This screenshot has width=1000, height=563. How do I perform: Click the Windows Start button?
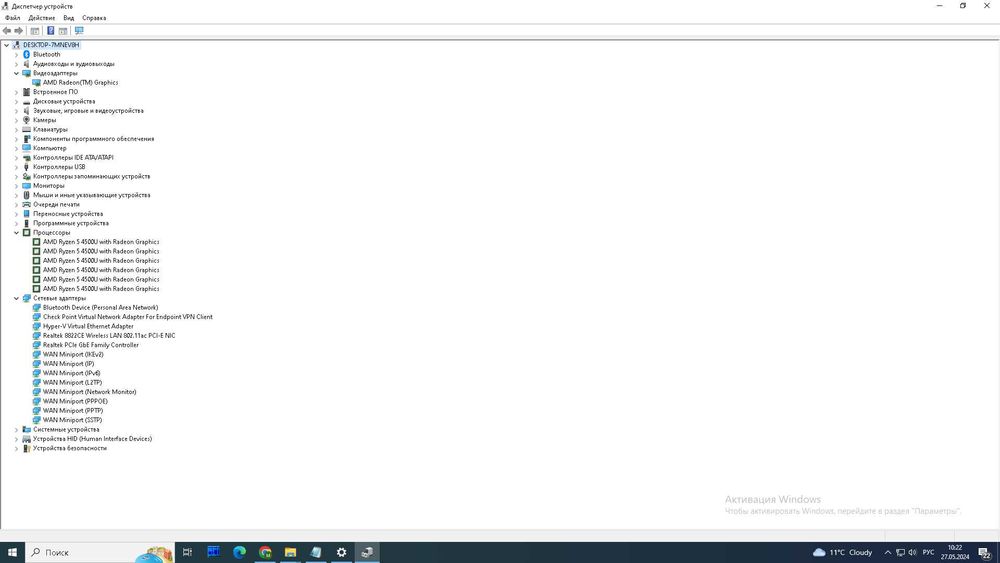pos(12,552)
